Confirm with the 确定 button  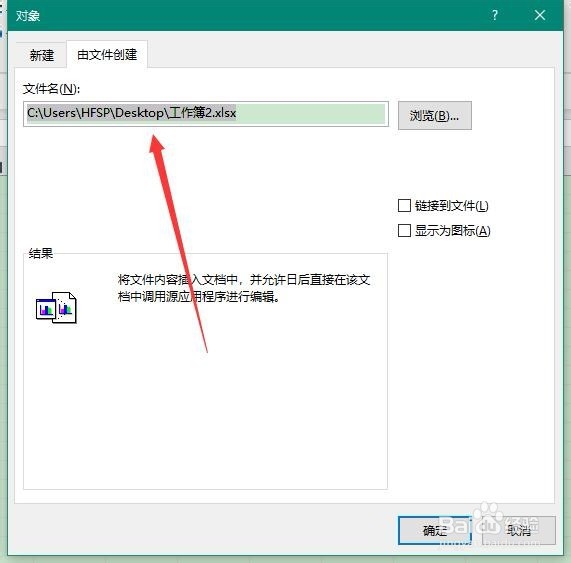(434, 530)
